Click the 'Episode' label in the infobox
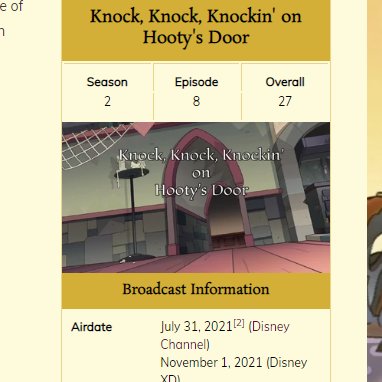This screenshot has width=382, height=382. click(x=197, y=82)
